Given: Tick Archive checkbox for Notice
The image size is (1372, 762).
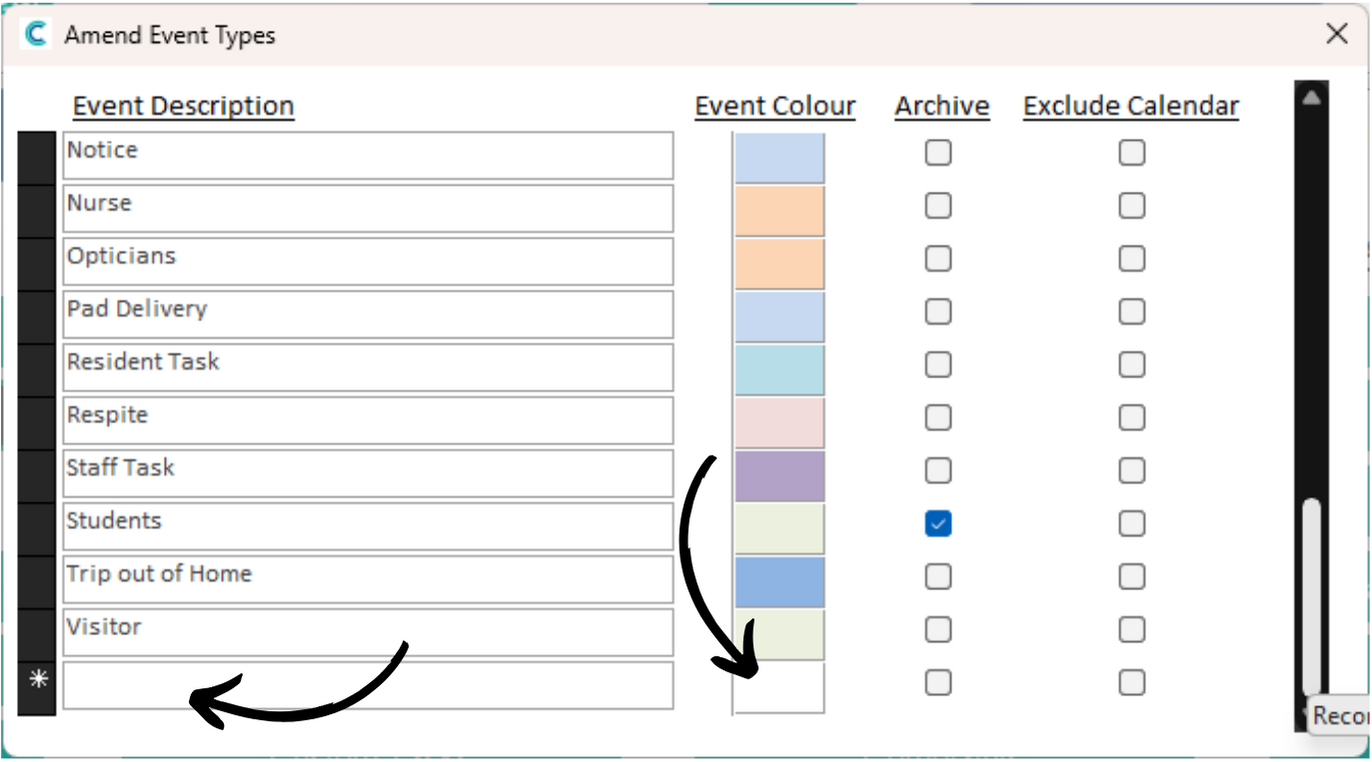Looking at the screenshot, I should click(938, 153).
